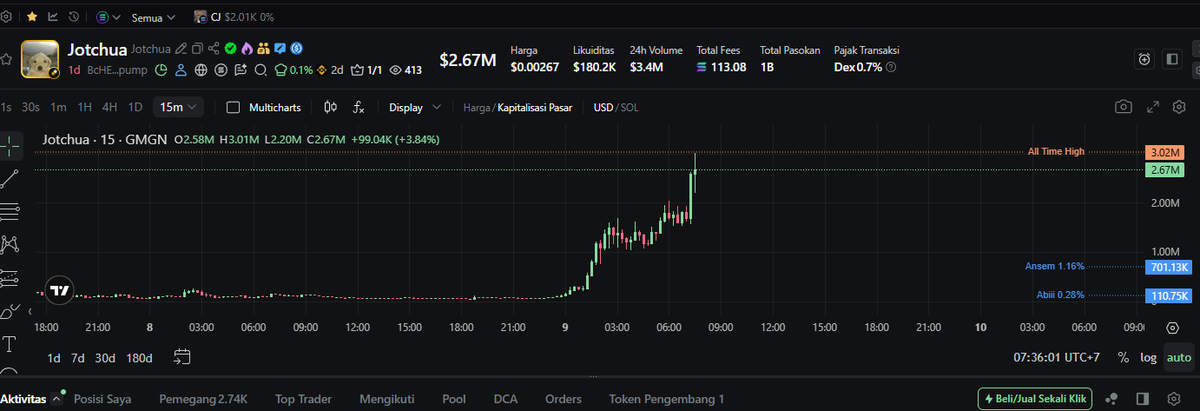Open the go-to-date calendar icon
The height and width of the screenshot is (411, 1200).
coord(182,356)
